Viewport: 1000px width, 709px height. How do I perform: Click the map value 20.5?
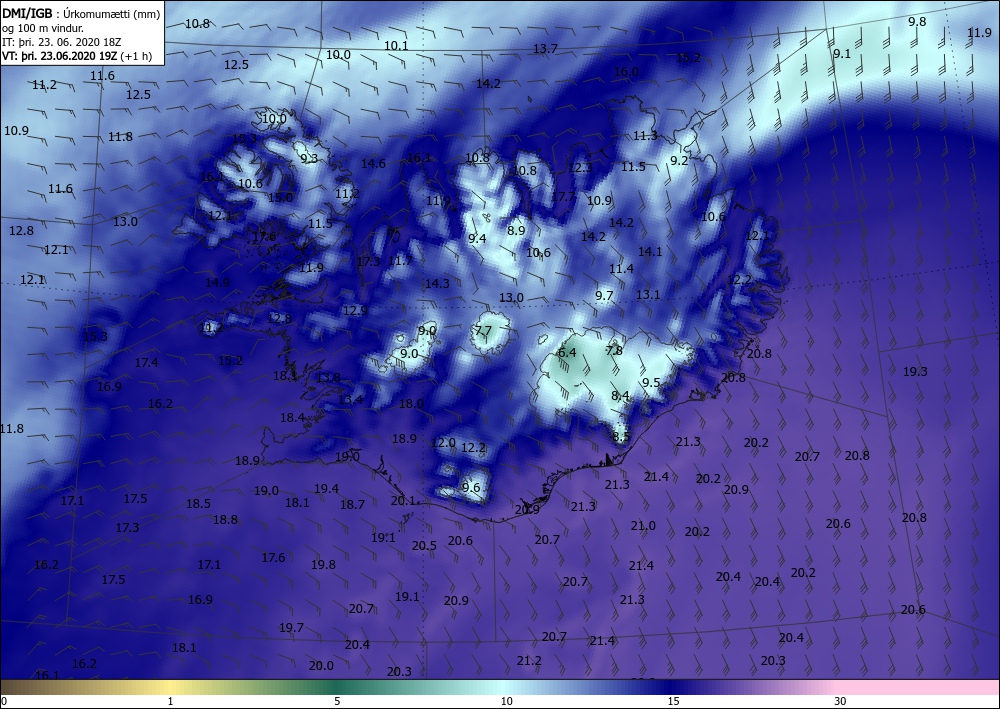(424, 545)
